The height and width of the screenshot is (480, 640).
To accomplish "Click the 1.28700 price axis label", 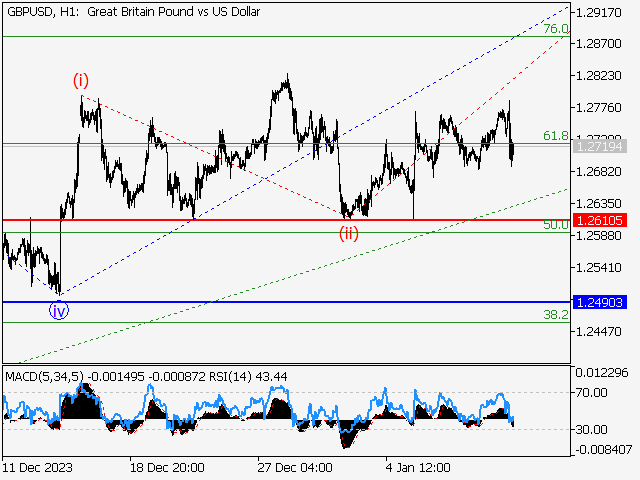I will [x=598, y=43].
